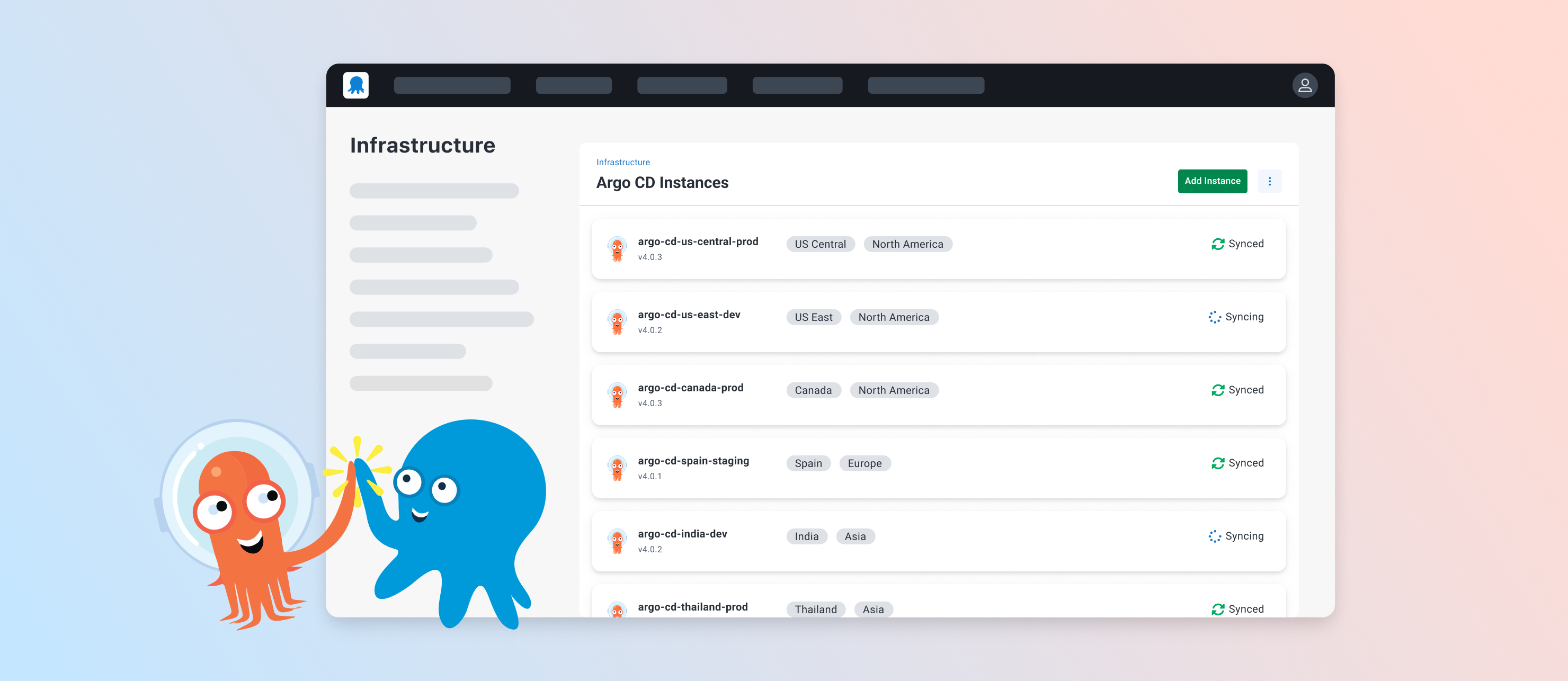Click Argo icon for argo-cd-spain-staging
This screenshot has width=1568, height=681.
pyautogui.click(x=617, y=468)
